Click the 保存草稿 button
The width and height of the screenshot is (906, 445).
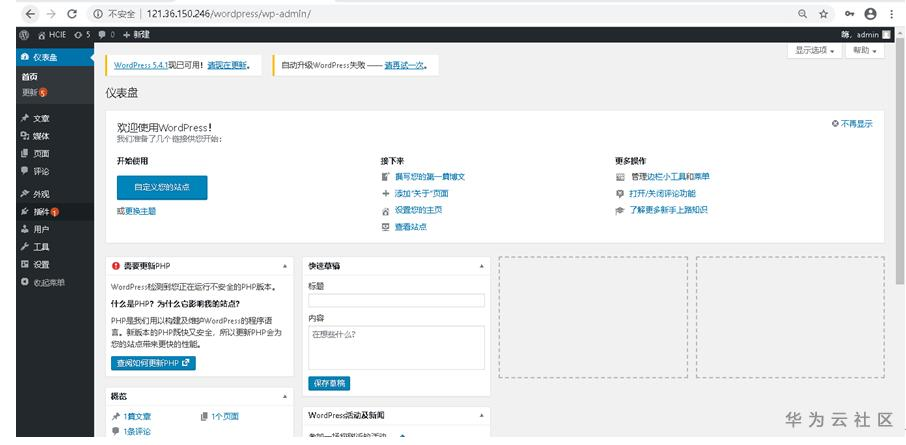coord(329,384)
